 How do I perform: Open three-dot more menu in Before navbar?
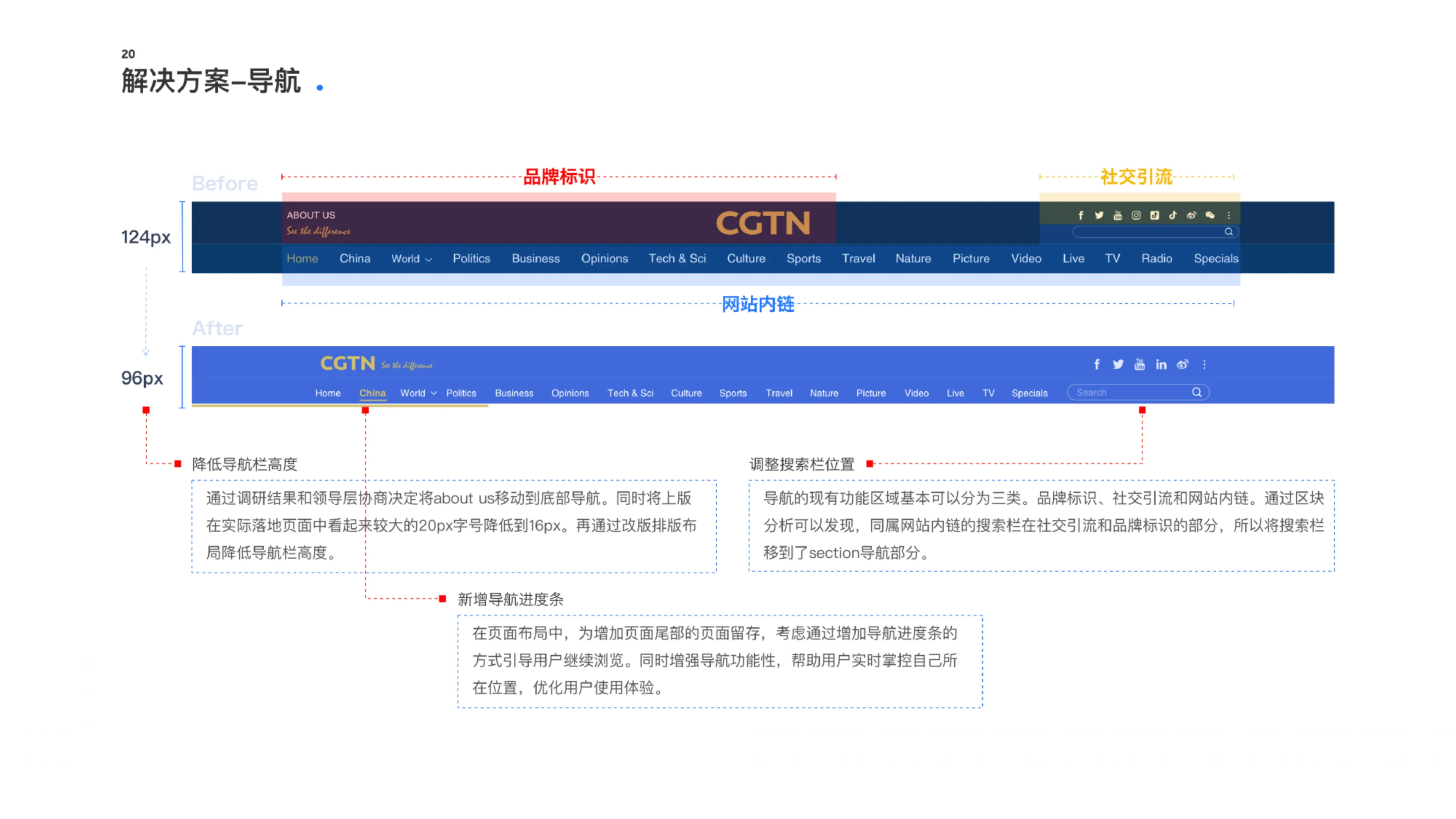pos(1229,215)
